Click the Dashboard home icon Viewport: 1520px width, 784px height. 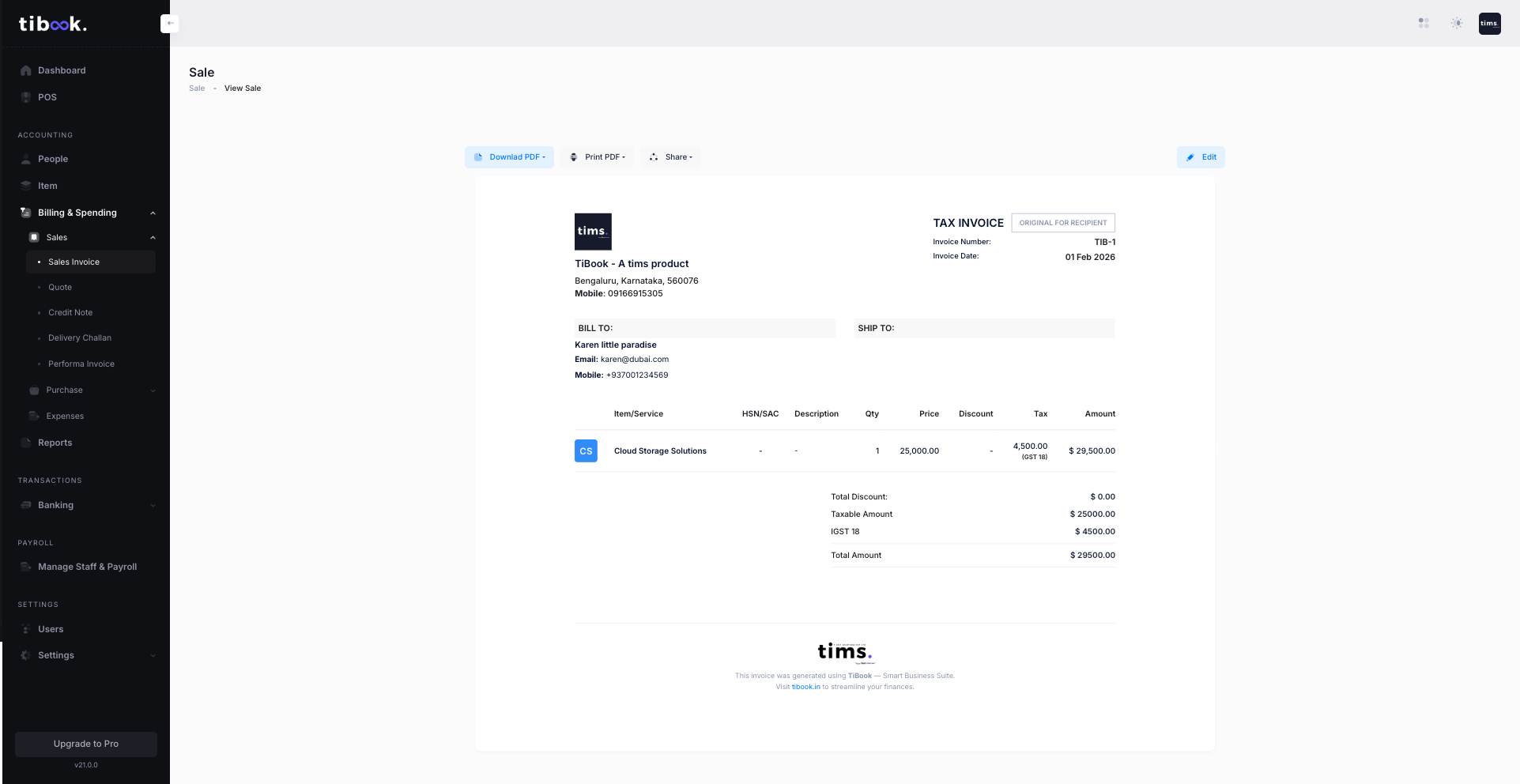coord(26,70)
